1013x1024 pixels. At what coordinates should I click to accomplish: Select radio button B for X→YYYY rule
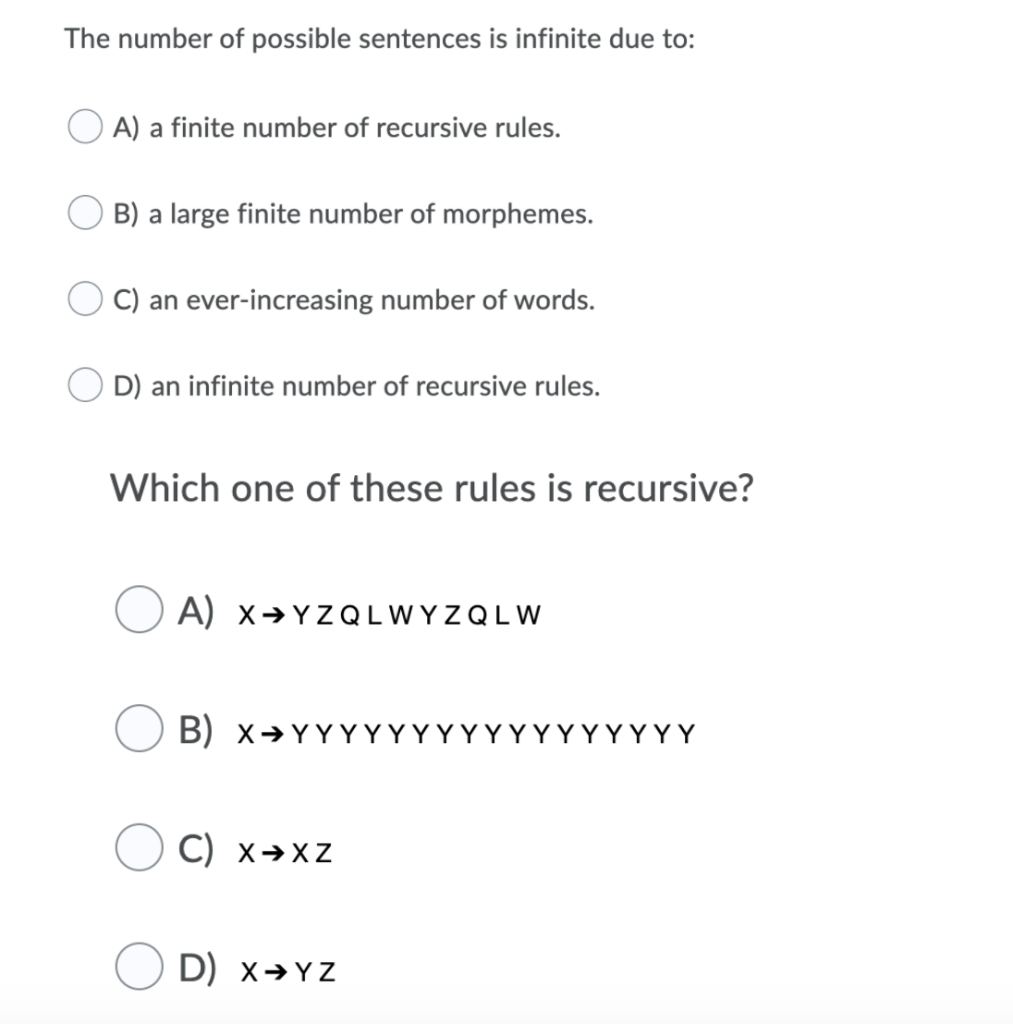[x=139, y=728]
